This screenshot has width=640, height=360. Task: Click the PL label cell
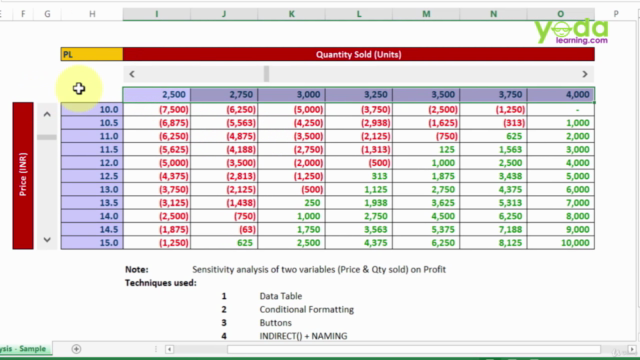coord(92,54)
